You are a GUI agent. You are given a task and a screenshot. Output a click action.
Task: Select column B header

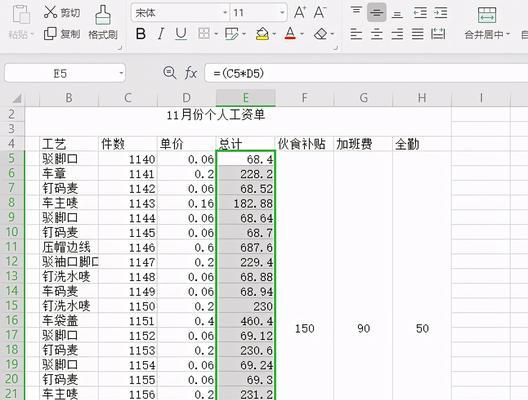[69, 98]
